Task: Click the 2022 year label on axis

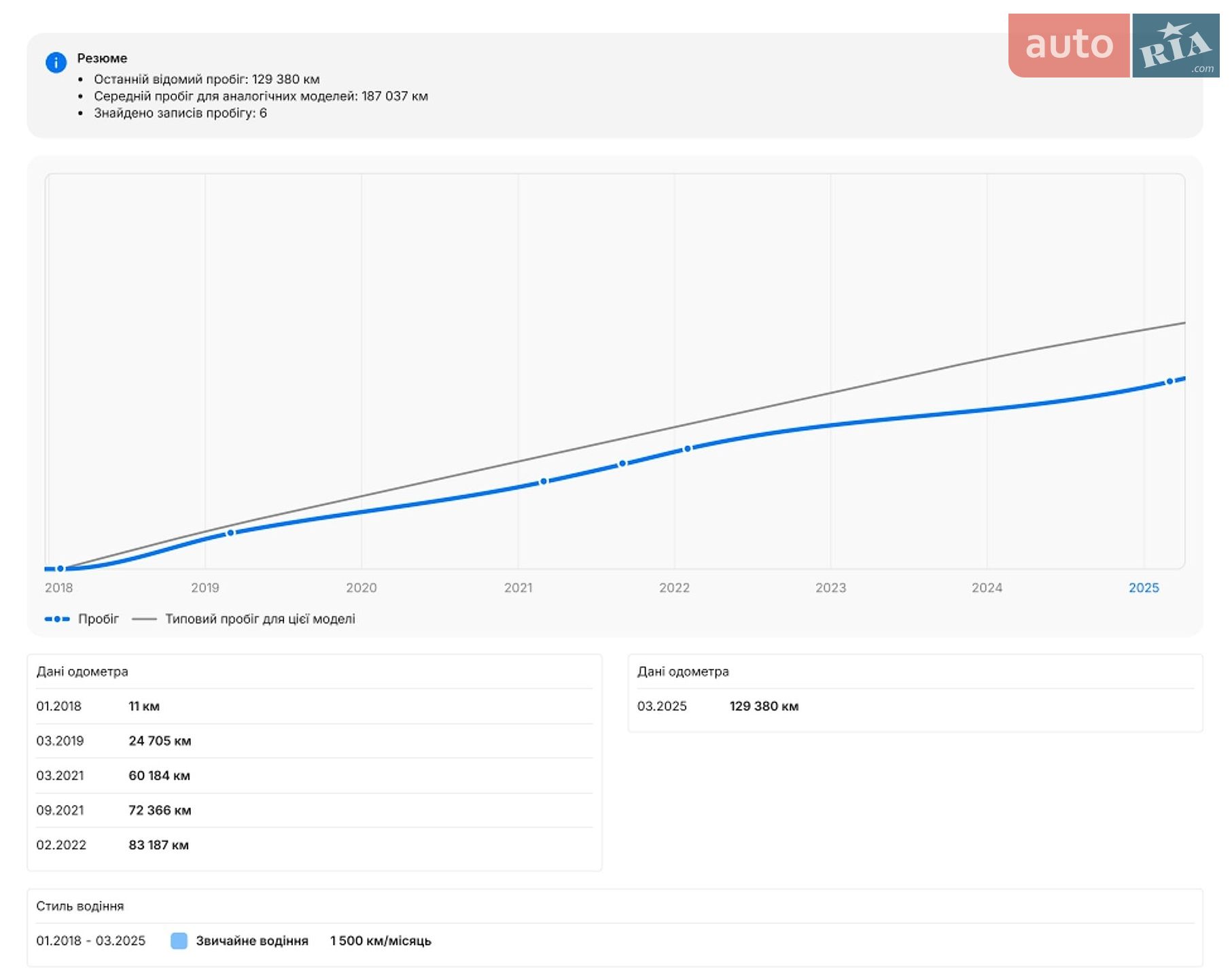Action: pos(674,588)
